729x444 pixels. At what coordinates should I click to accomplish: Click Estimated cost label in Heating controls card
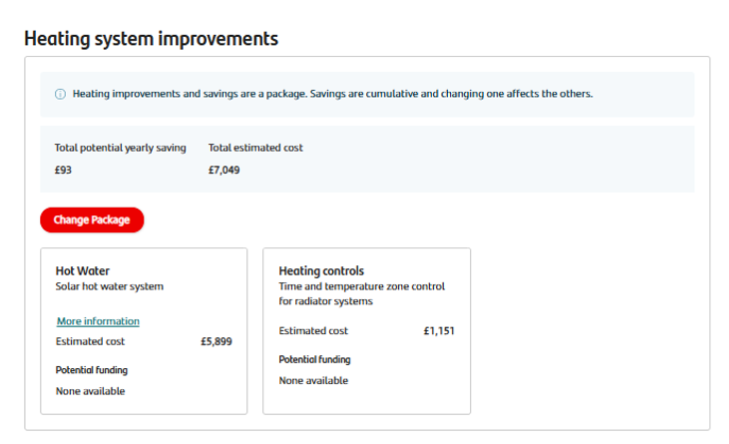313,331
